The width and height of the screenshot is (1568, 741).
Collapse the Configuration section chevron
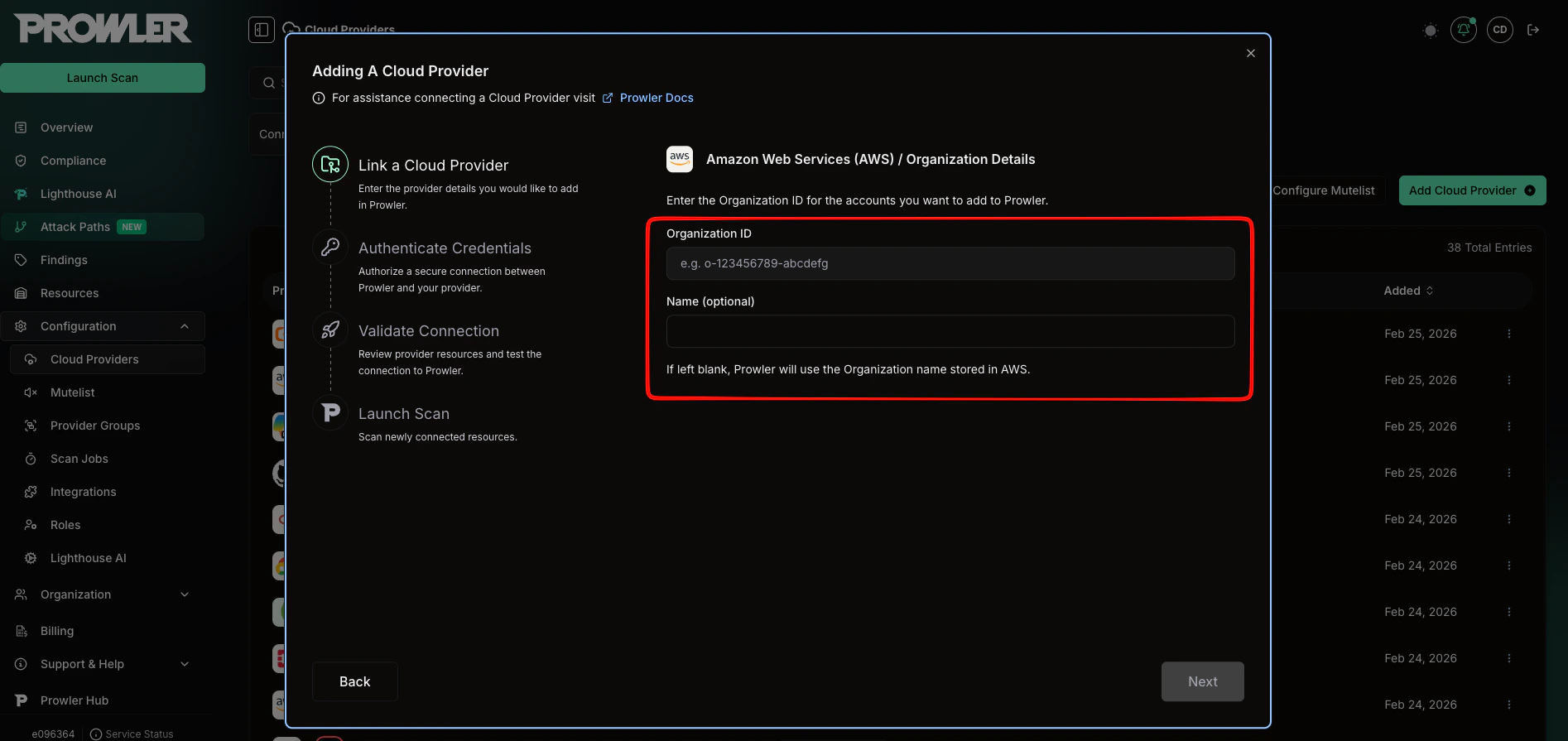[185, 326]
